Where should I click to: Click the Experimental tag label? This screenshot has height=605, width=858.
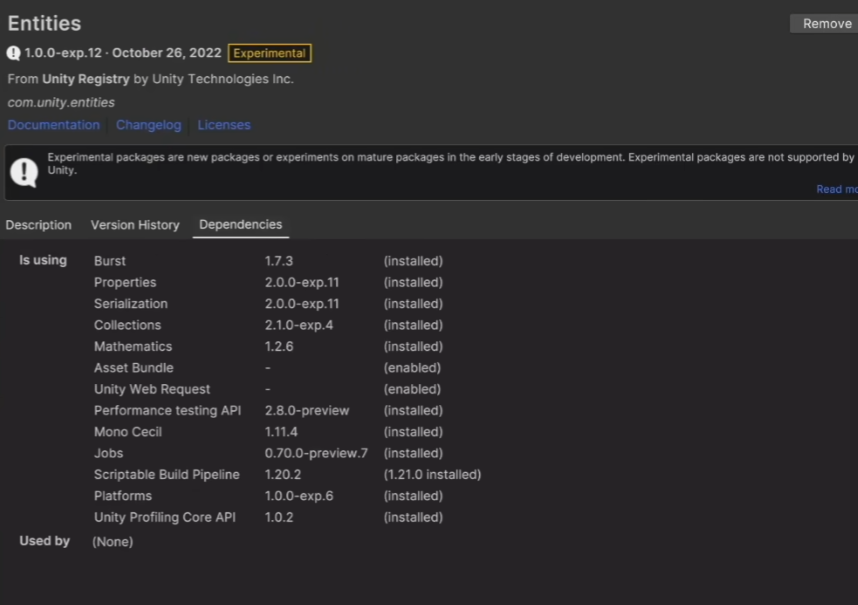point(270,53)
